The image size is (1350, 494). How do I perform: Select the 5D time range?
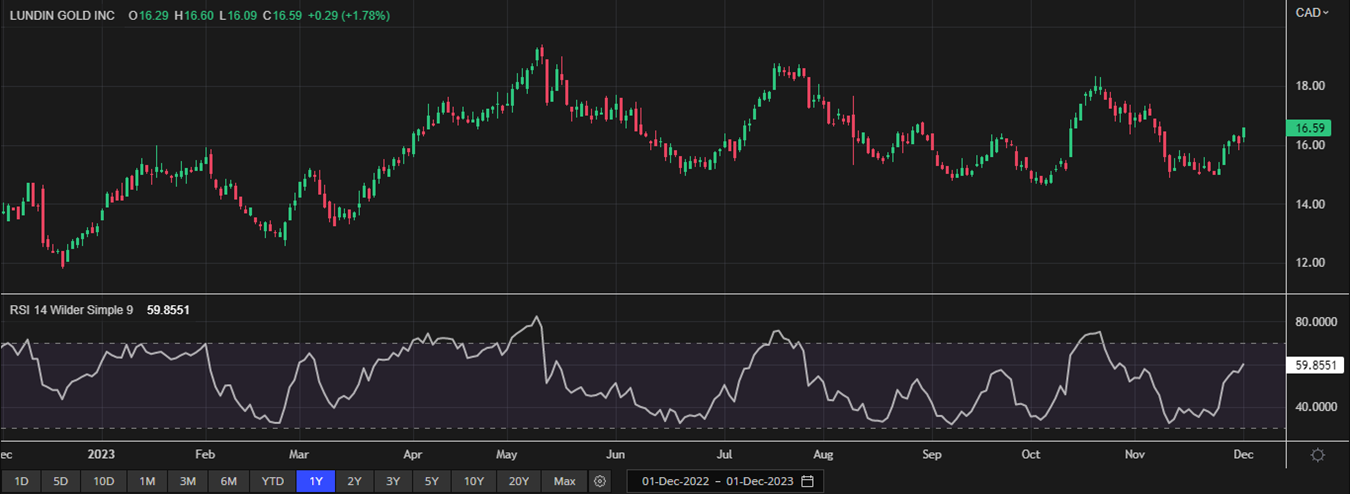point(60,481)
